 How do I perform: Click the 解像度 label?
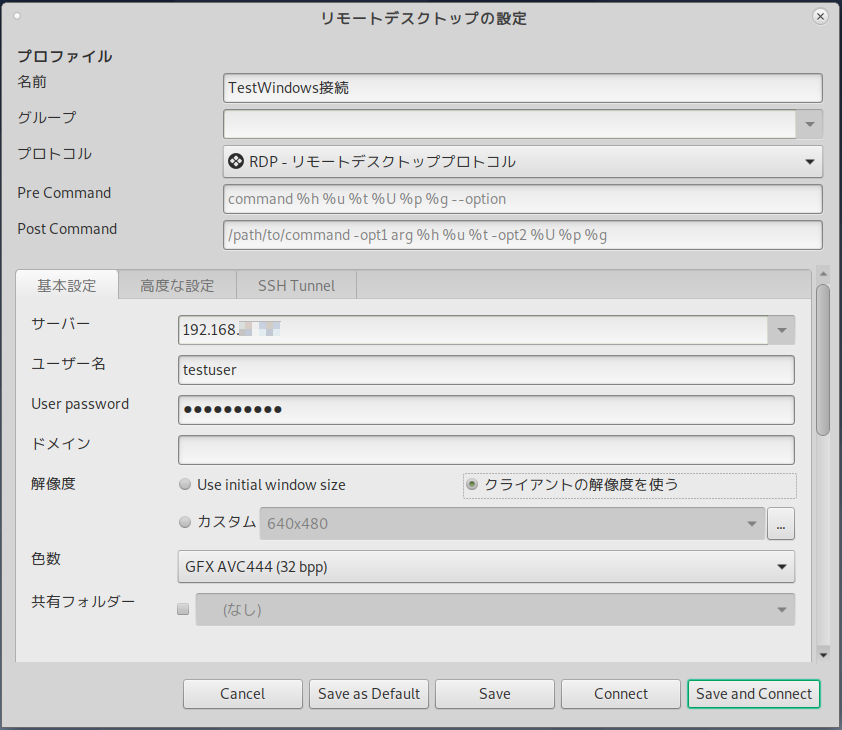[x=53, y=483]
